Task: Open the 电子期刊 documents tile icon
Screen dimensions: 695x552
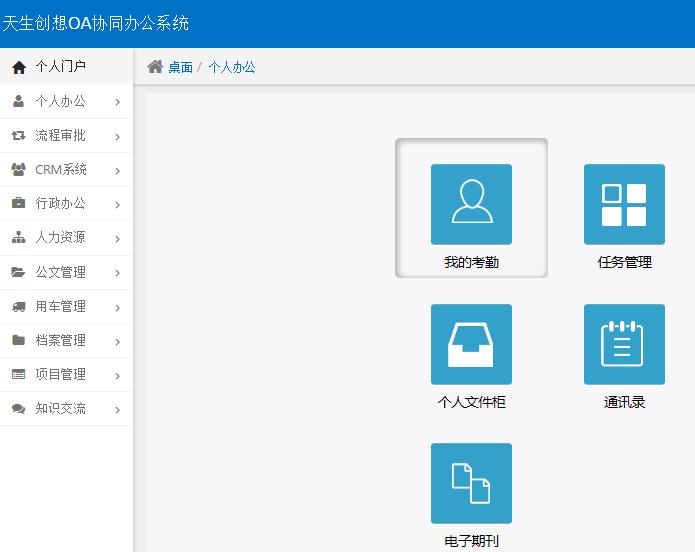Action: [471, 483]
